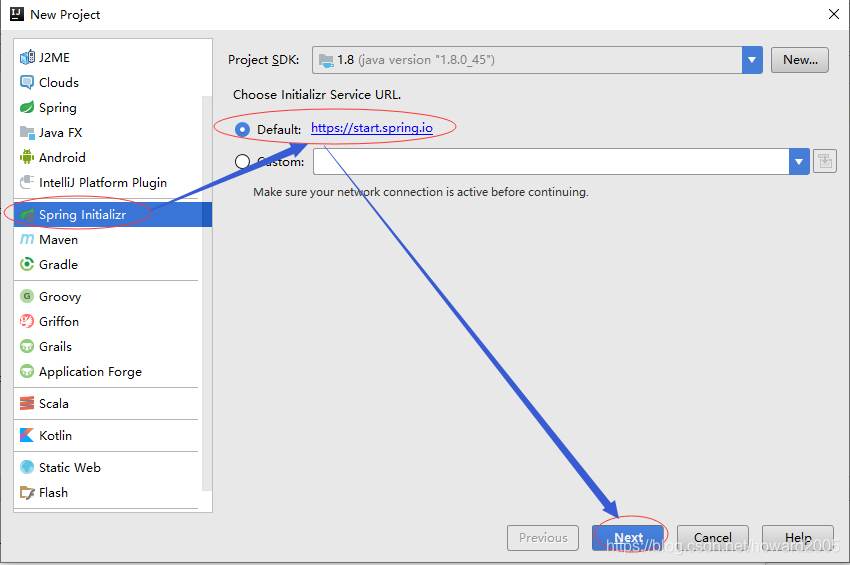Click the Gradle icon
850x565 pixels.
click(27, 264)
